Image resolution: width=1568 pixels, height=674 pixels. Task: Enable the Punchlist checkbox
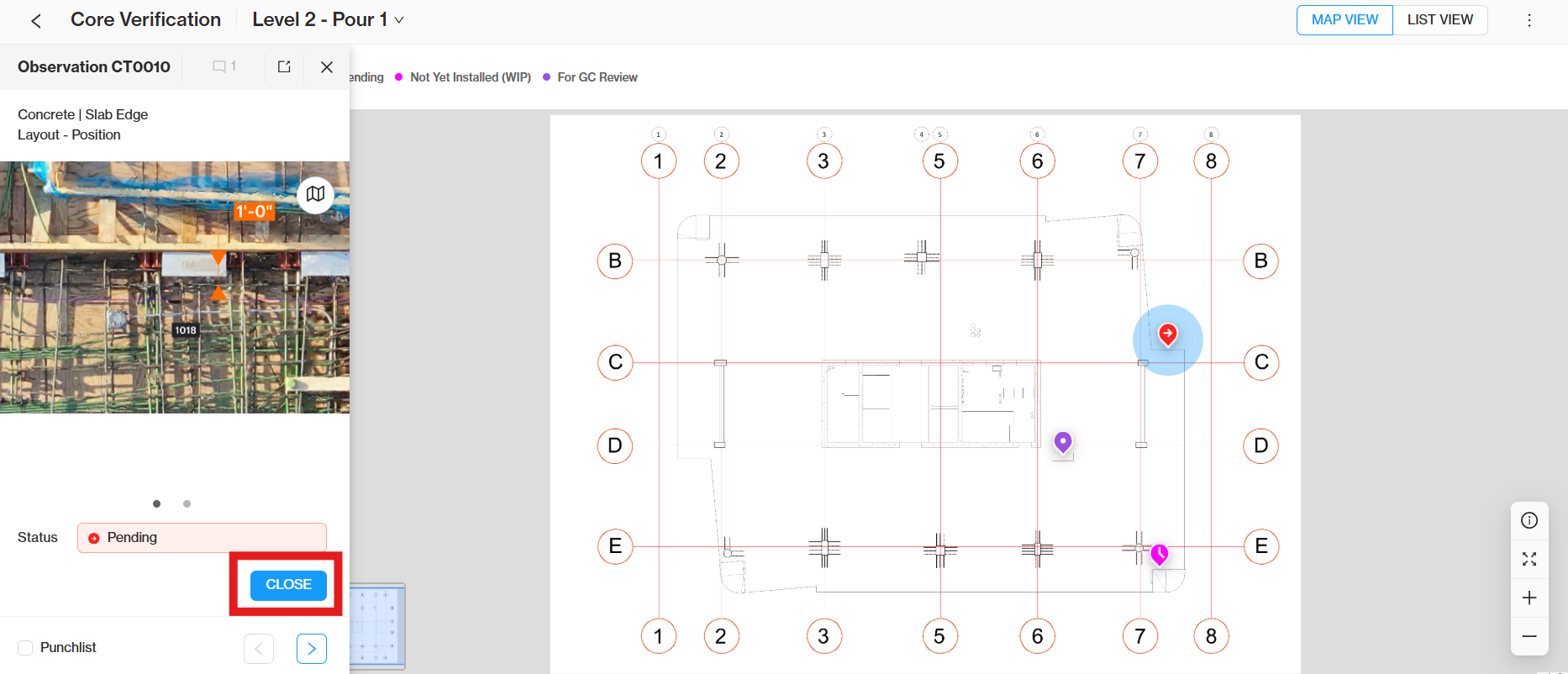pos(25,648)
